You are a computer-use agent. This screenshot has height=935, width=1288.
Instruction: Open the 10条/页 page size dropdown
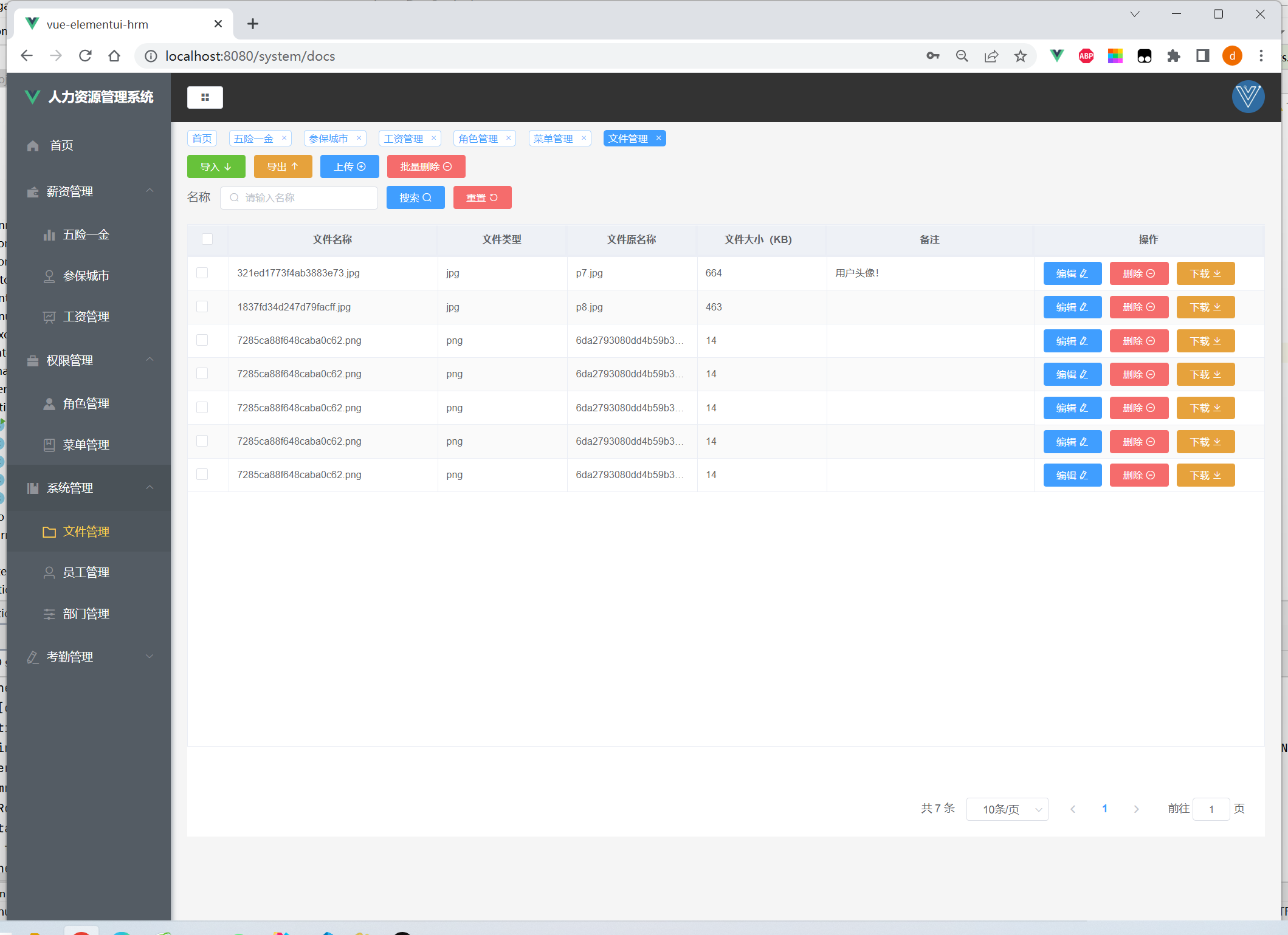(x=1007, y=809)
